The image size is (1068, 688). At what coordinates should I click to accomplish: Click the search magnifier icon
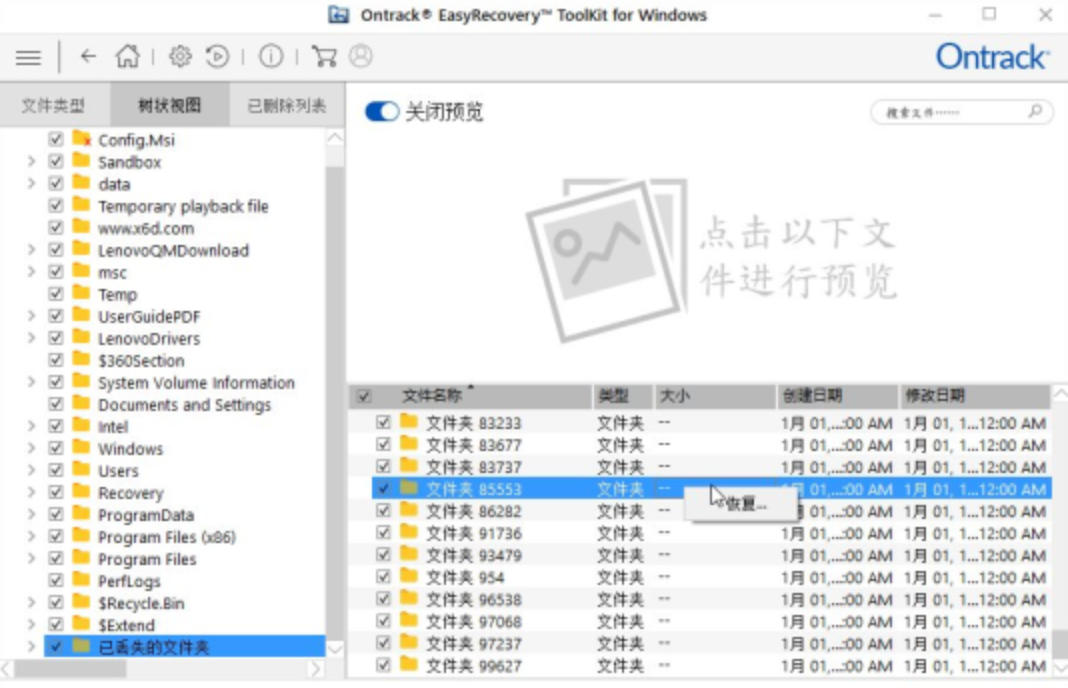[x=1035, y=111]
